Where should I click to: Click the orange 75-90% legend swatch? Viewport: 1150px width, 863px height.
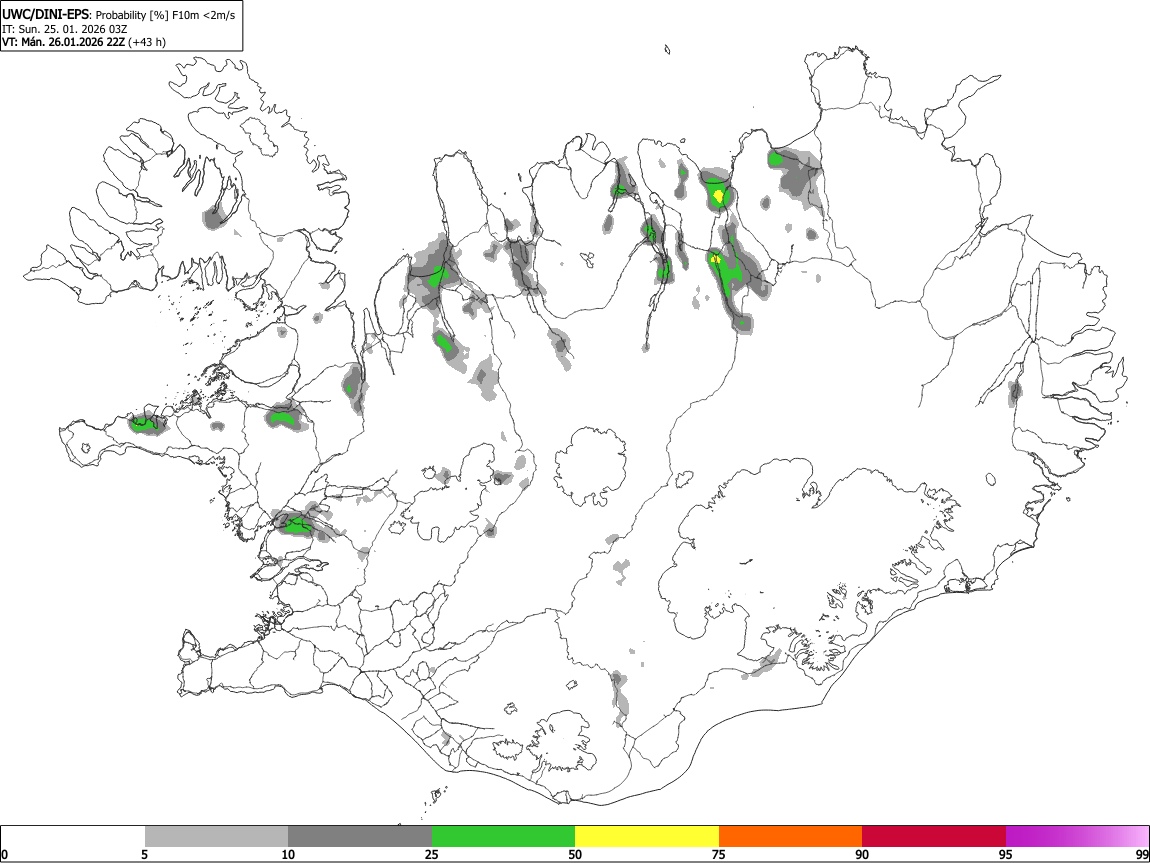790,836
